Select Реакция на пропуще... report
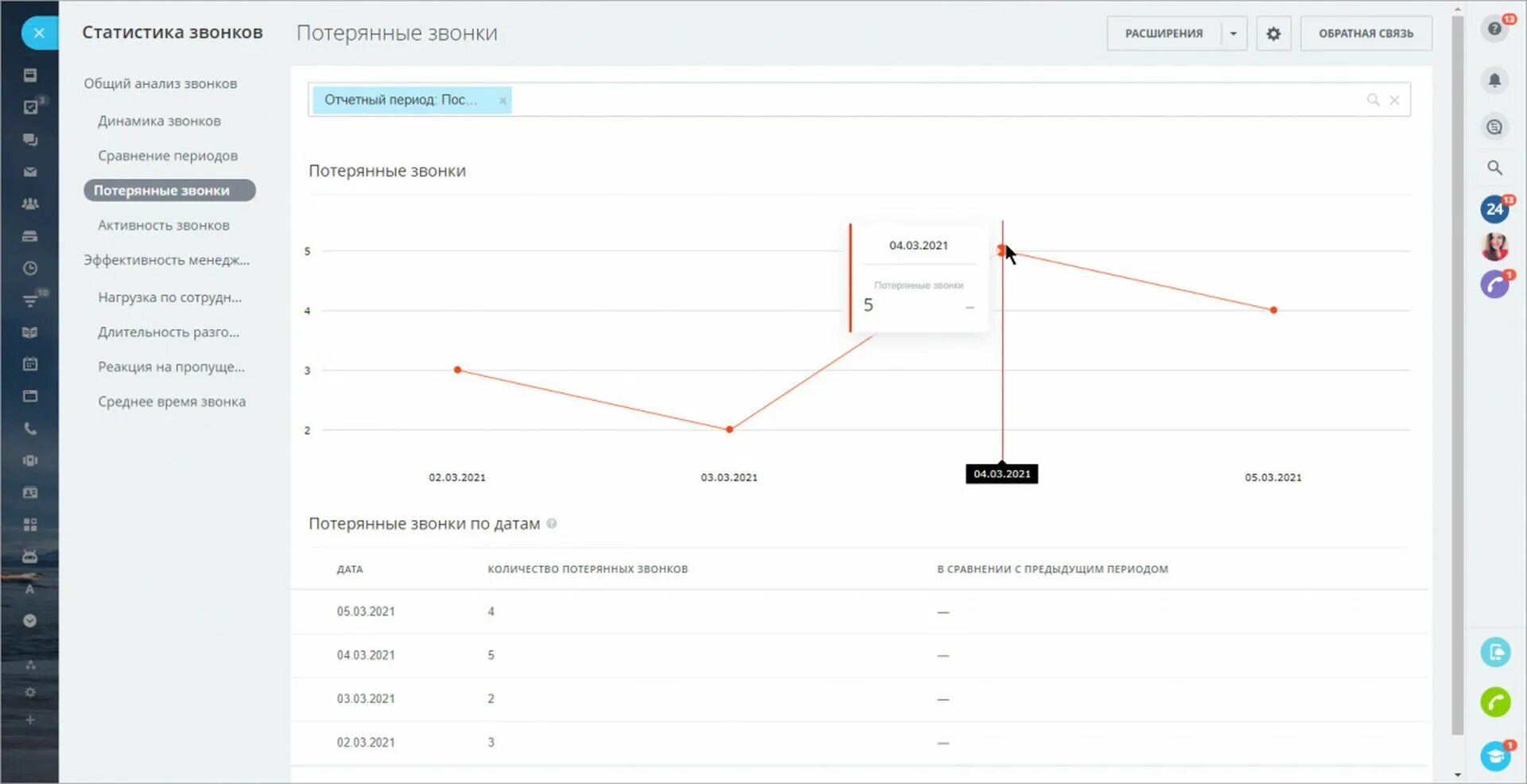 pyautogui.click(x=172, y=367)
